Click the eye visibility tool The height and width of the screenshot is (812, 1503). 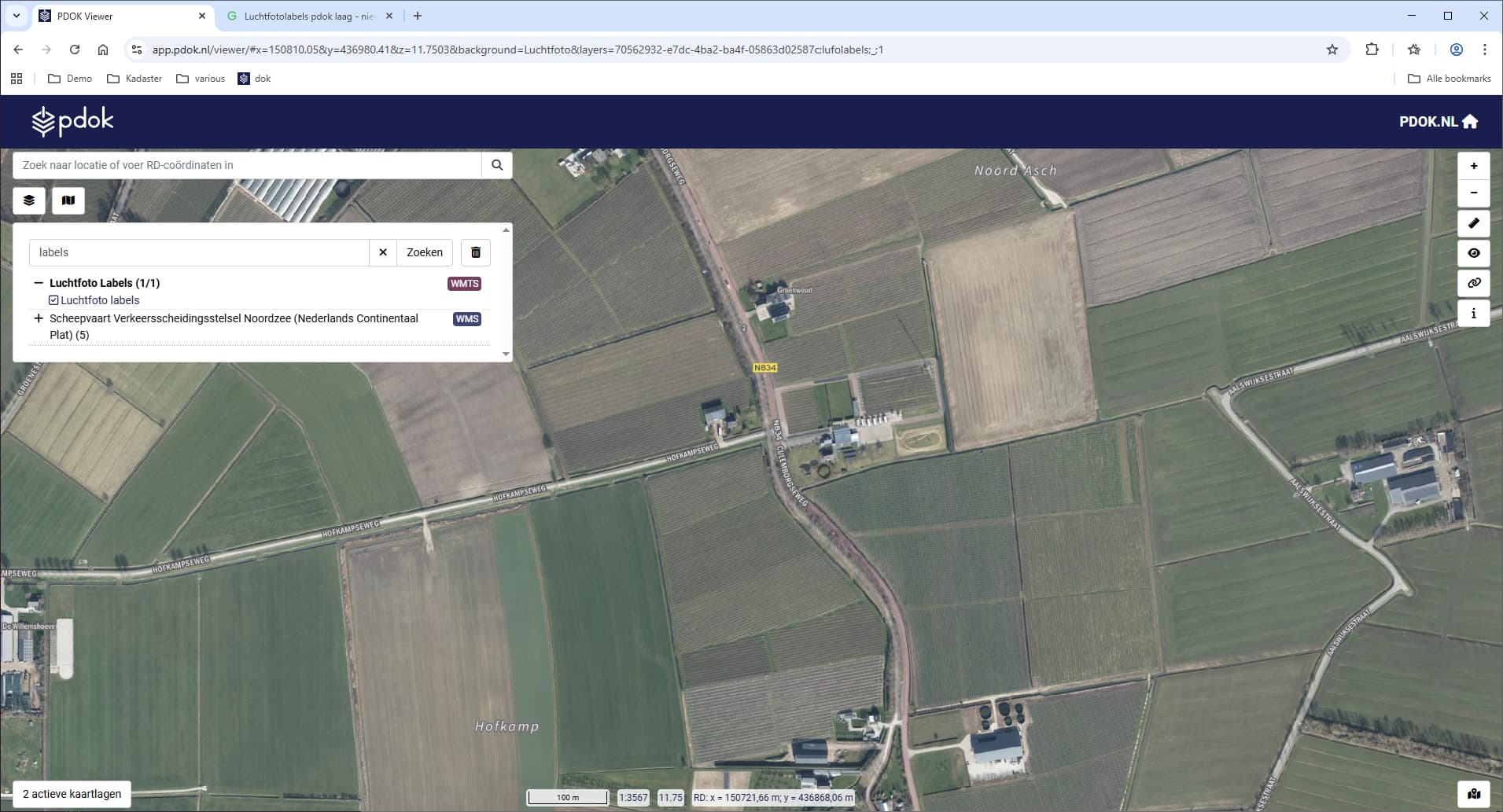(x=1473, y=253)
